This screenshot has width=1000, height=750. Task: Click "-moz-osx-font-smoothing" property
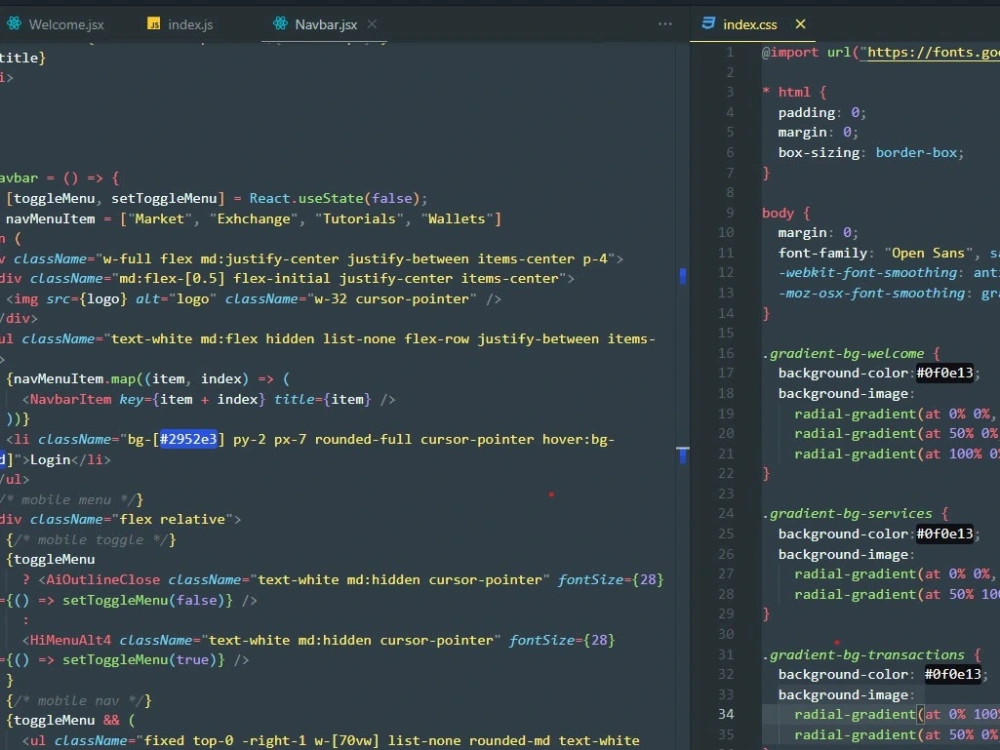(x=871, y=293)
